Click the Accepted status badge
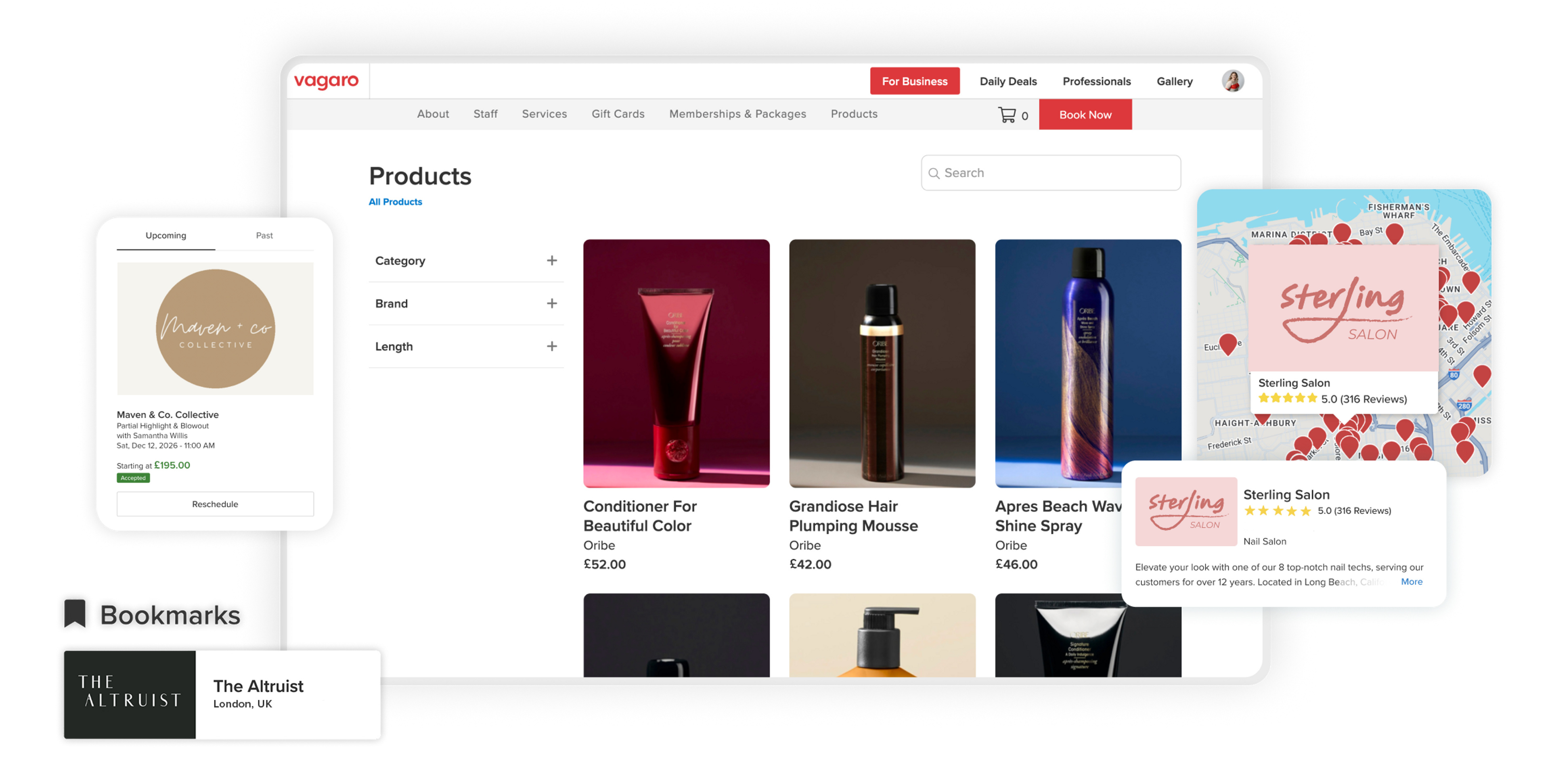This screenshot has height=784, width=1550. (x=133, y=478)
